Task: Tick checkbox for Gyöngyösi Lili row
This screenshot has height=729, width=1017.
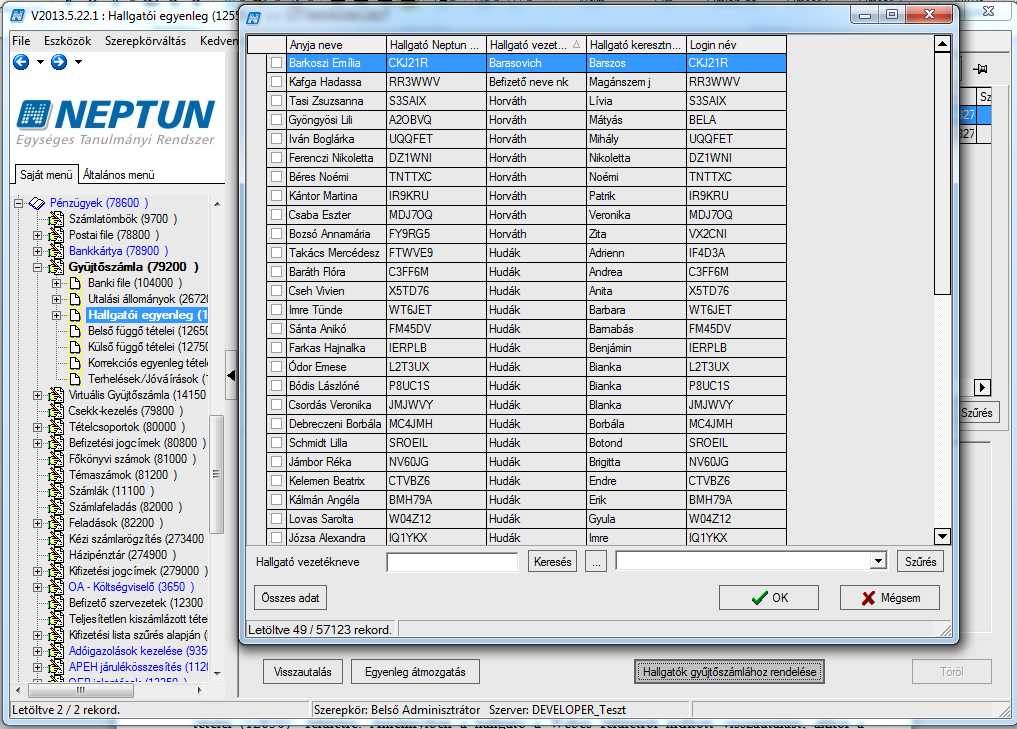Action: pos(277,120)
